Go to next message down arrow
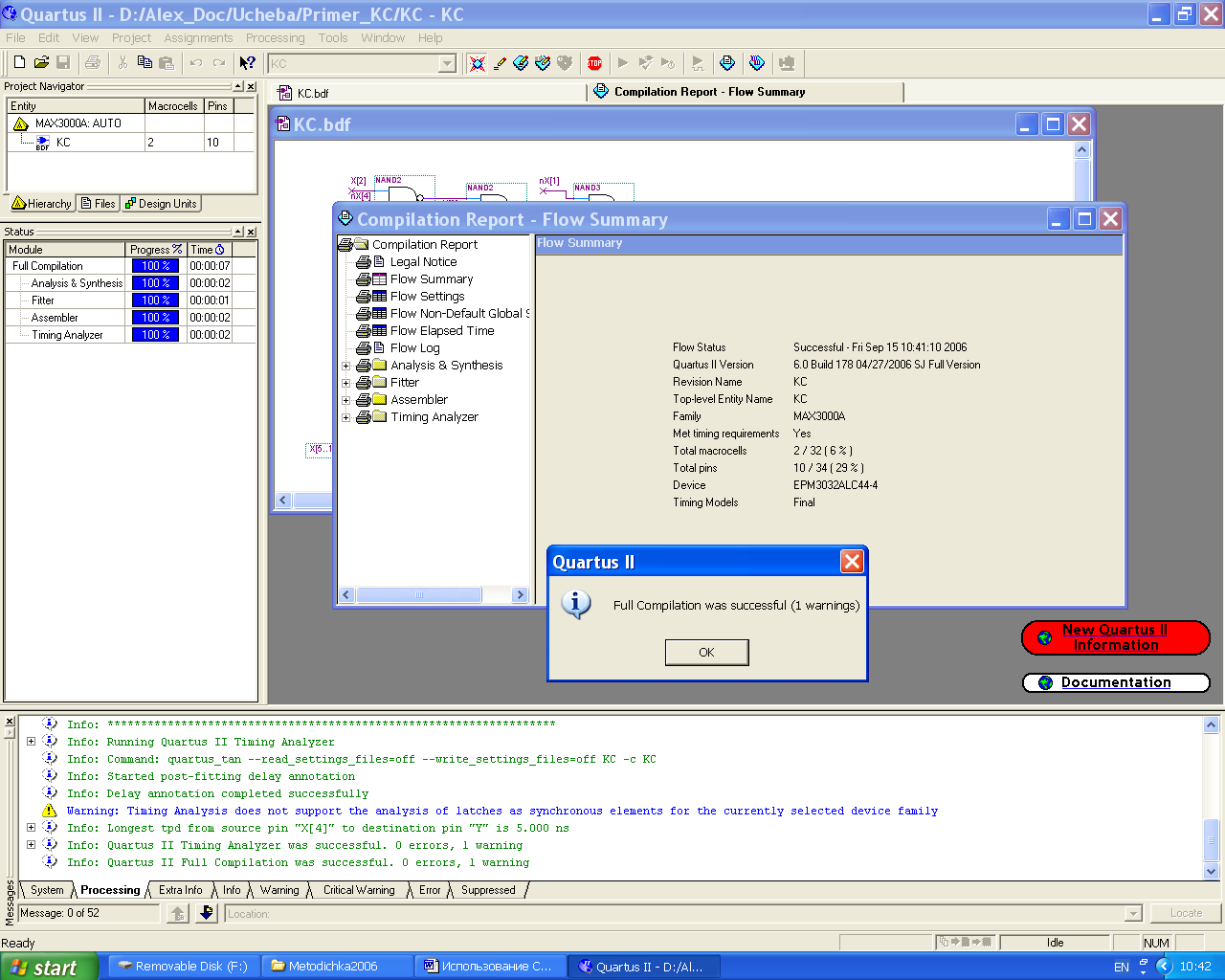This screenshot has width=1225, height=980. click(x=207, y=913)
